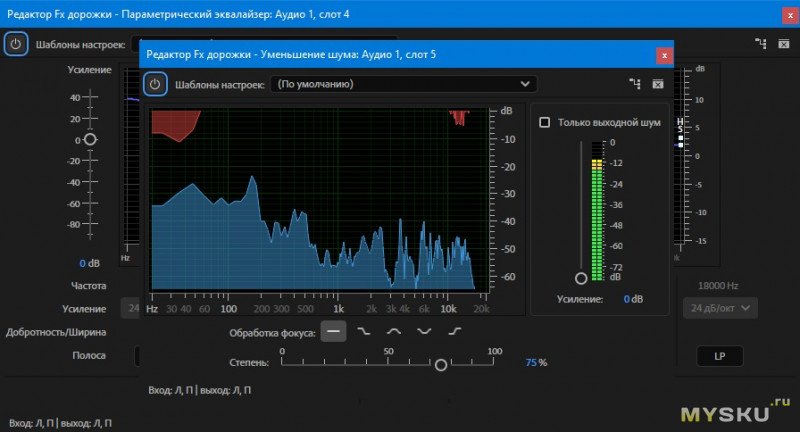This screenshot has height=432, width=800.
Task: Select mid-frequency notch focus shape icon
Action: tap(424, 331)
